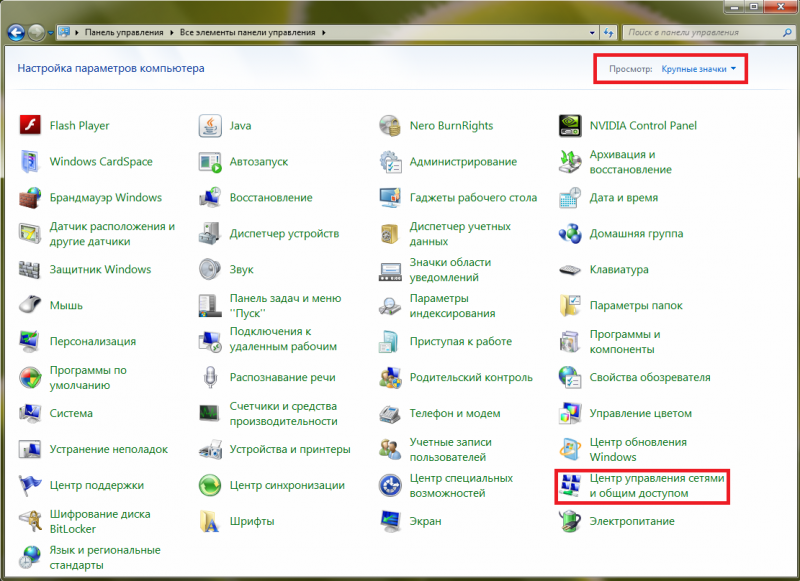Open Значки области уведомлений link

point(450,270)
